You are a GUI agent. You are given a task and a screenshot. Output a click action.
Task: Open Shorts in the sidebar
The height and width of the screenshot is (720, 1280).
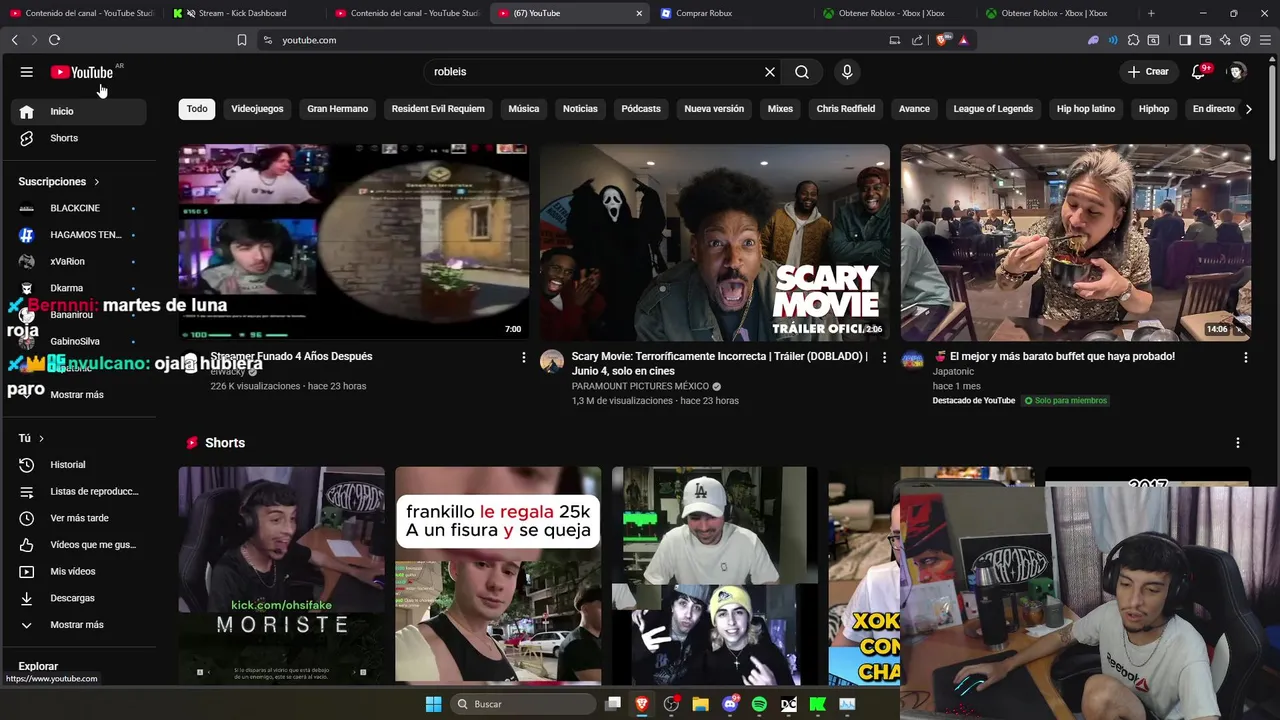(x=78, y=138)
